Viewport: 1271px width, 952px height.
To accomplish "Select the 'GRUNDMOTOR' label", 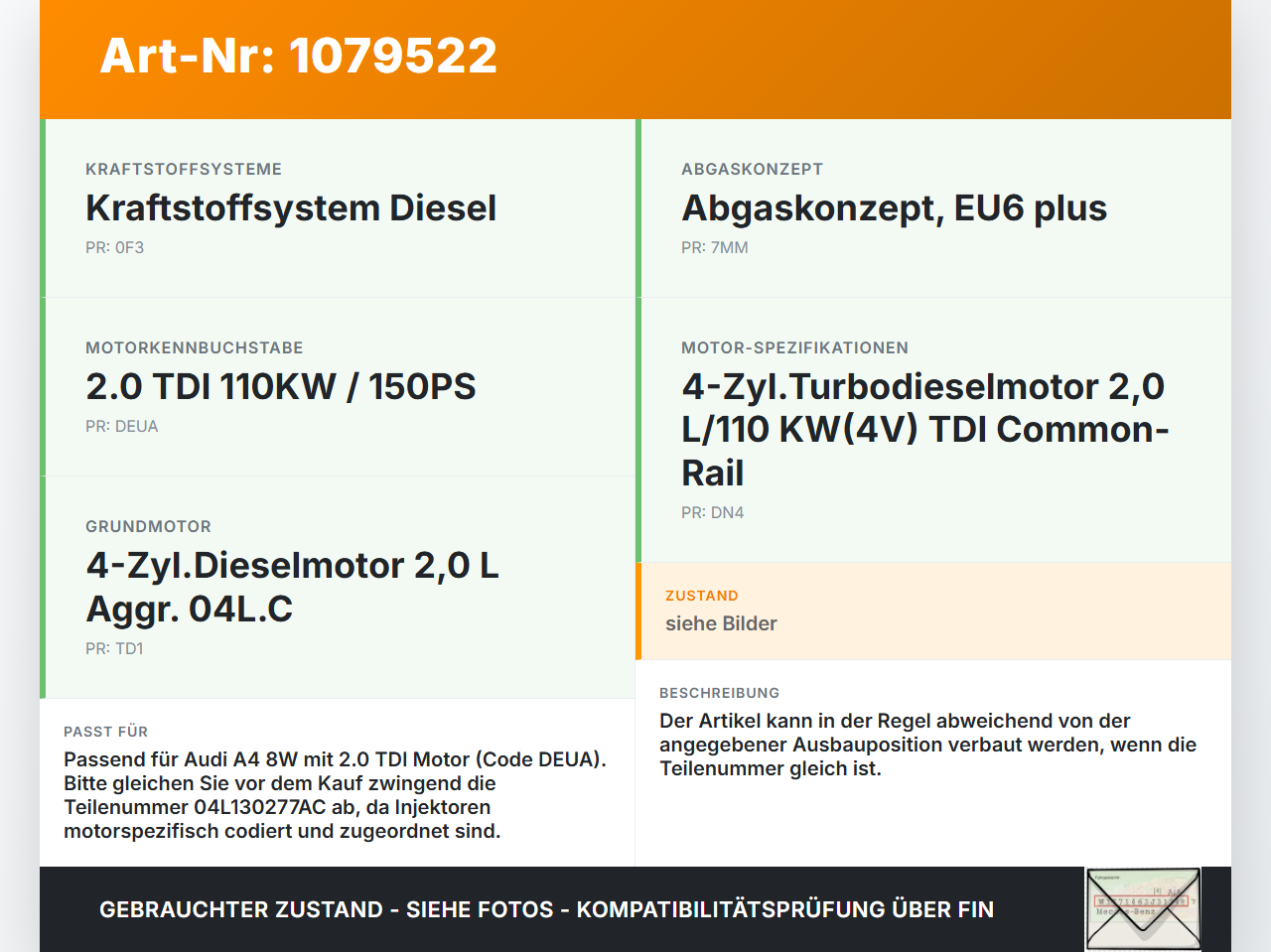I will [148, 526].
